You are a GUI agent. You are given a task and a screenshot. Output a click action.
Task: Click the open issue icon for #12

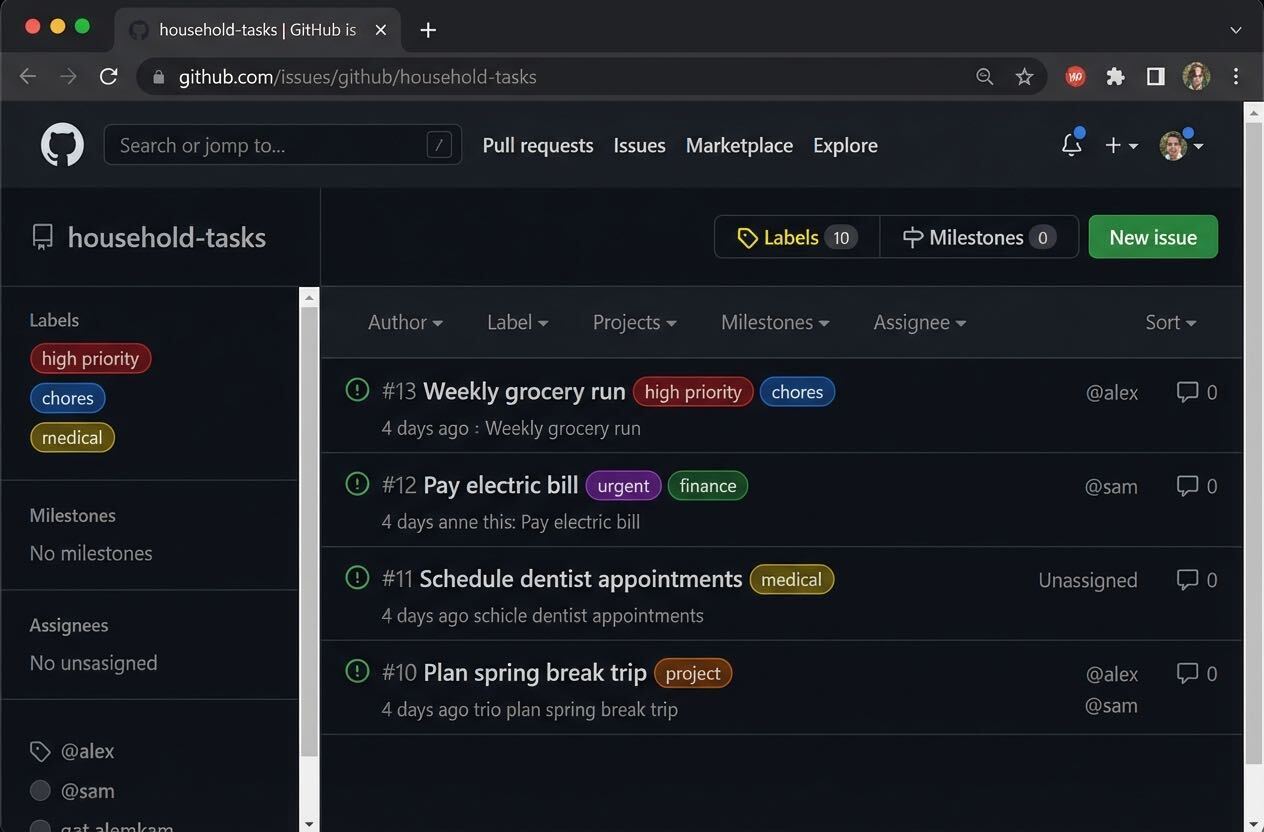(x=357, y=484)
